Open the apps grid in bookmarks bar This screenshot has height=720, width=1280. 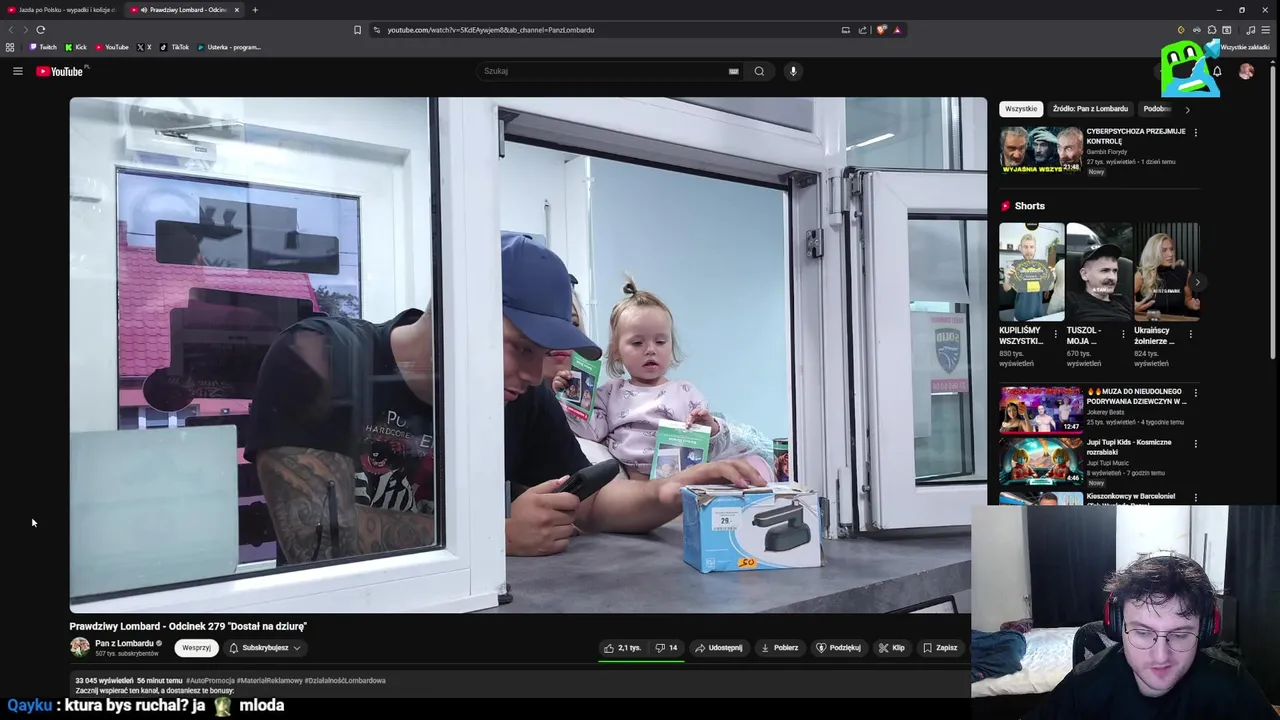(10, 47)
